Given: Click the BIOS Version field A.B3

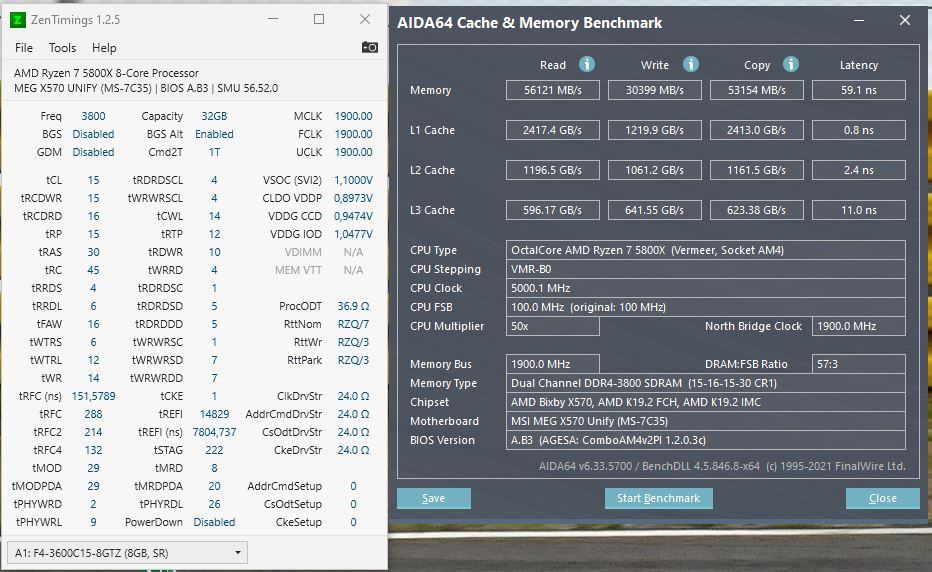Looking at the screenshot, I should 706,440.
